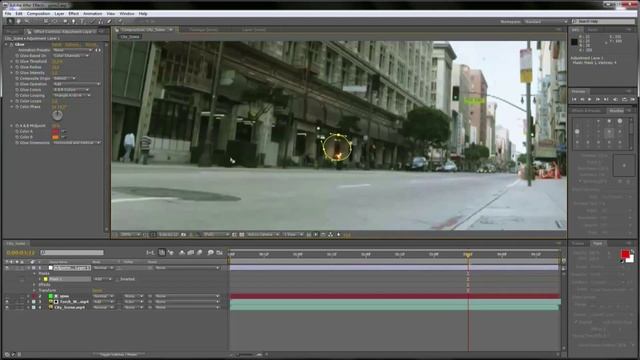Play the composition in Preview panel
640x360 pixels.
pos(590,99)
